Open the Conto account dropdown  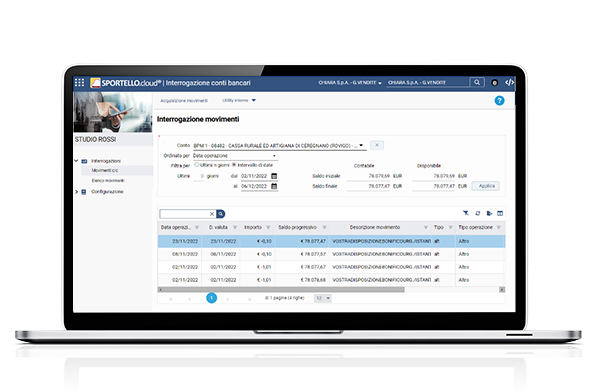[279, 145]
